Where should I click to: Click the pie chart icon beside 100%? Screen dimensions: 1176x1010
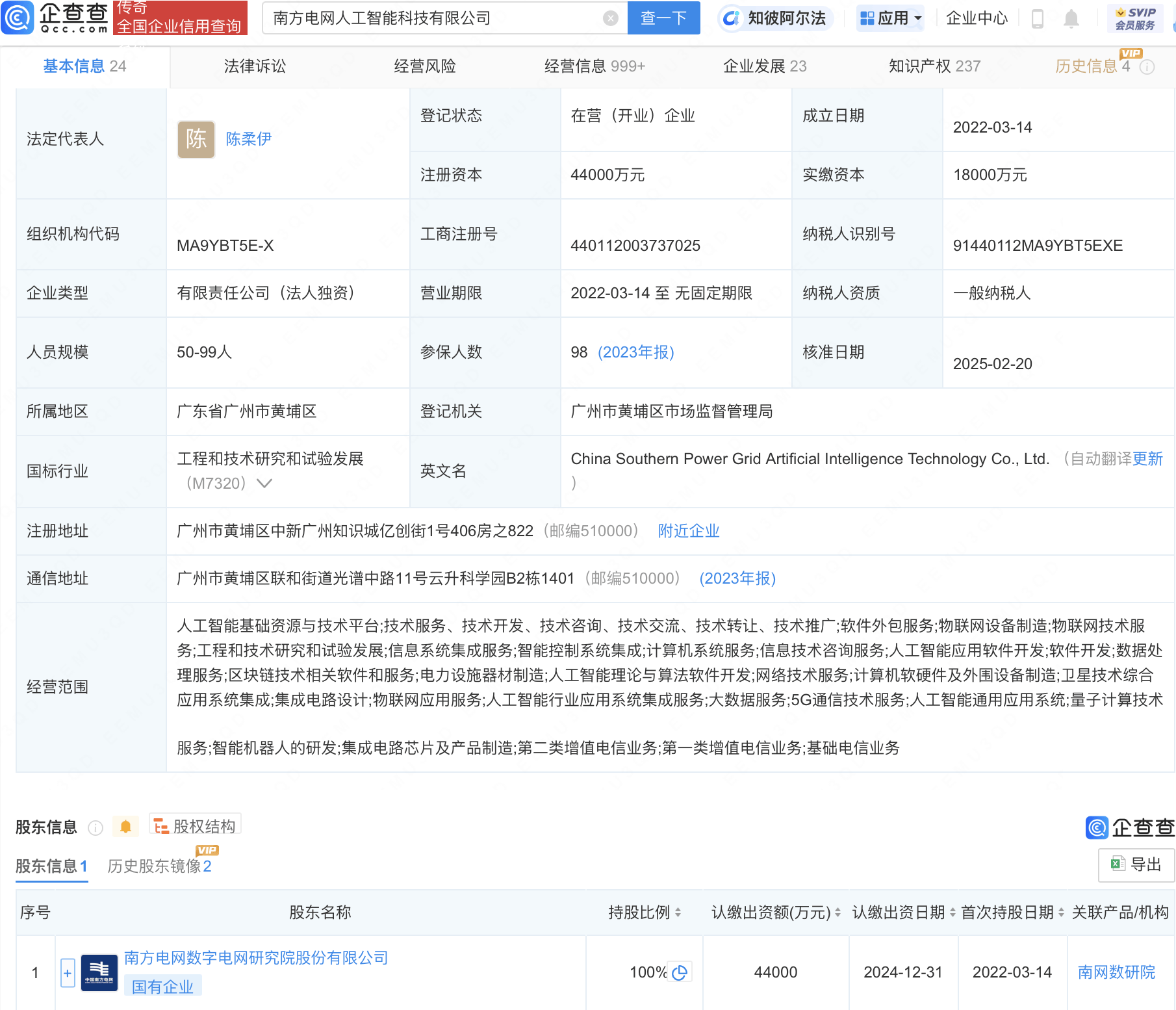(680, 972)
